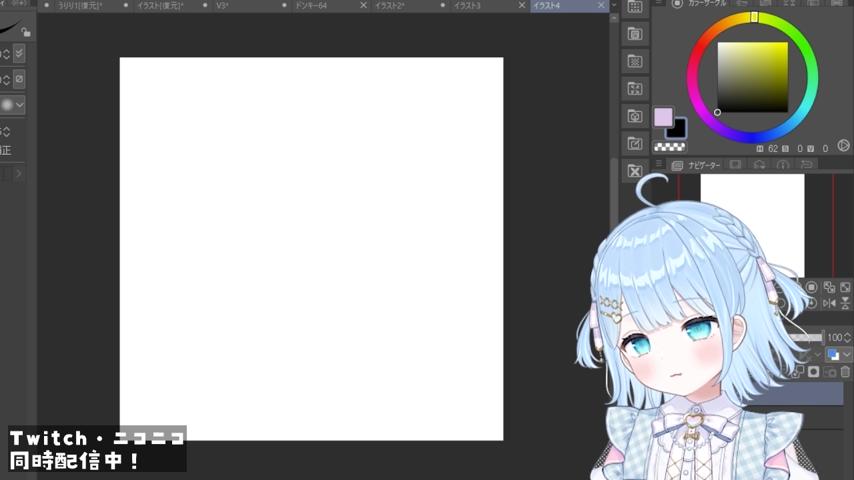854x480 pixels.
Task: Open the Information tab beside Navigator
Action: [x=783, y=165]
